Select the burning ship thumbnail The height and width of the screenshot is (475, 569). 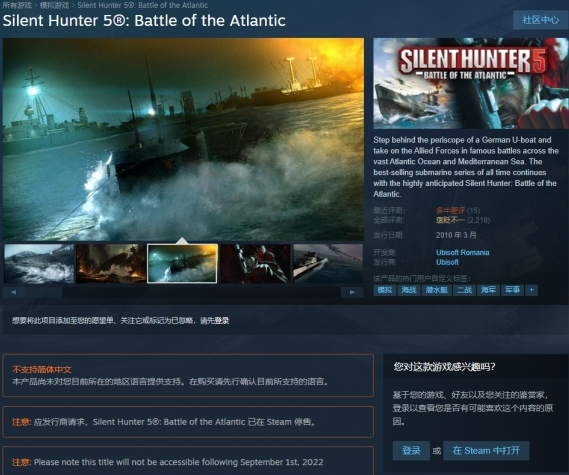pos(111,264)
